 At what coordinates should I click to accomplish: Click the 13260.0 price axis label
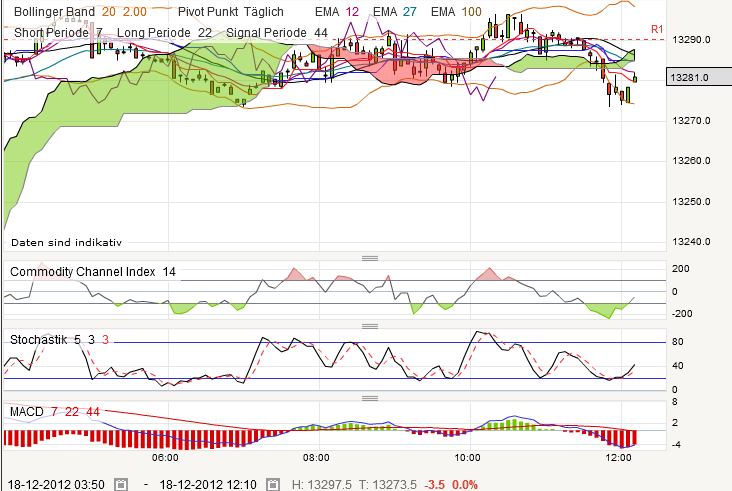(691, 161)
